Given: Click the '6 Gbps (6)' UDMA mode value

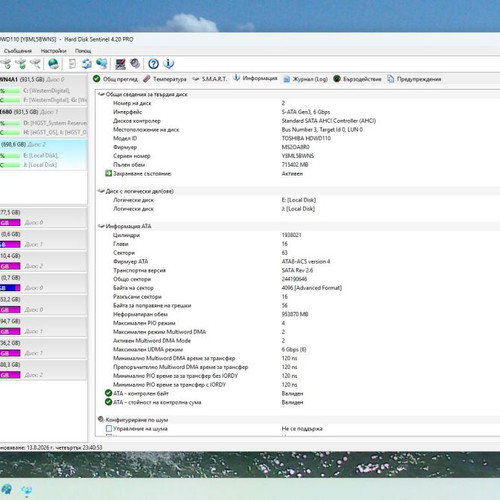Looking at the screenshot, I should pyautogui.click(x=294, y=349).
